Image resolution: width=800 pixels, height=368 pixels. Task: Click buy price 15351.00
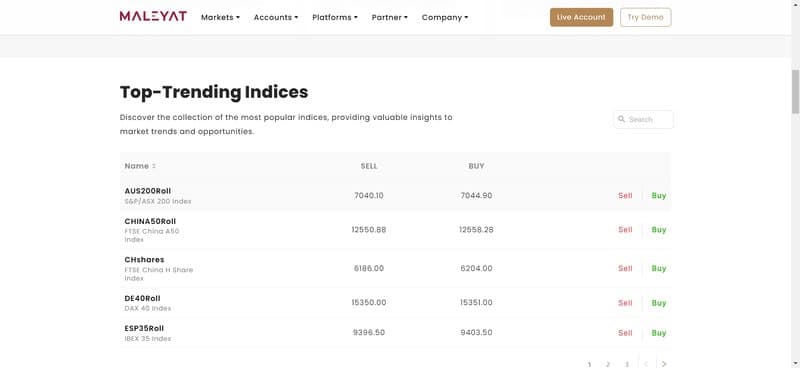pos(477,303)
